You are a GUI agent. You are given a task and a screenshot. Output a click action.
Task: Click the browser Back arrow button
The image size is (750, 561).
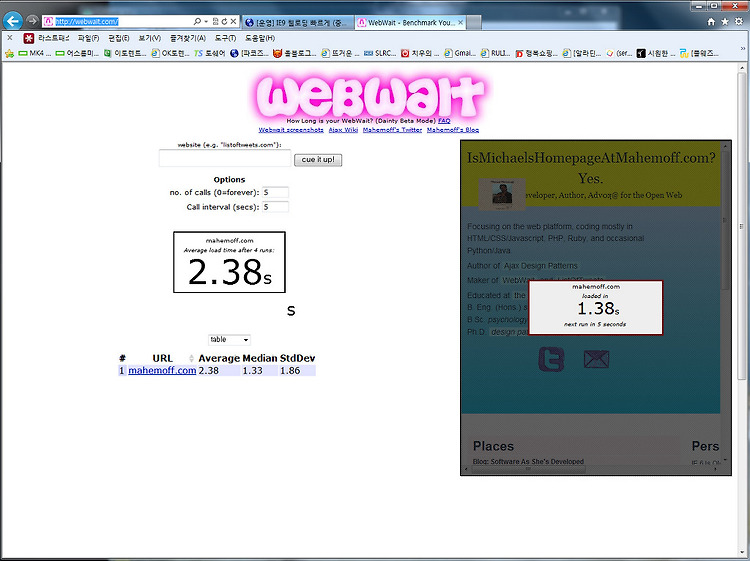[x=13, y=21]
